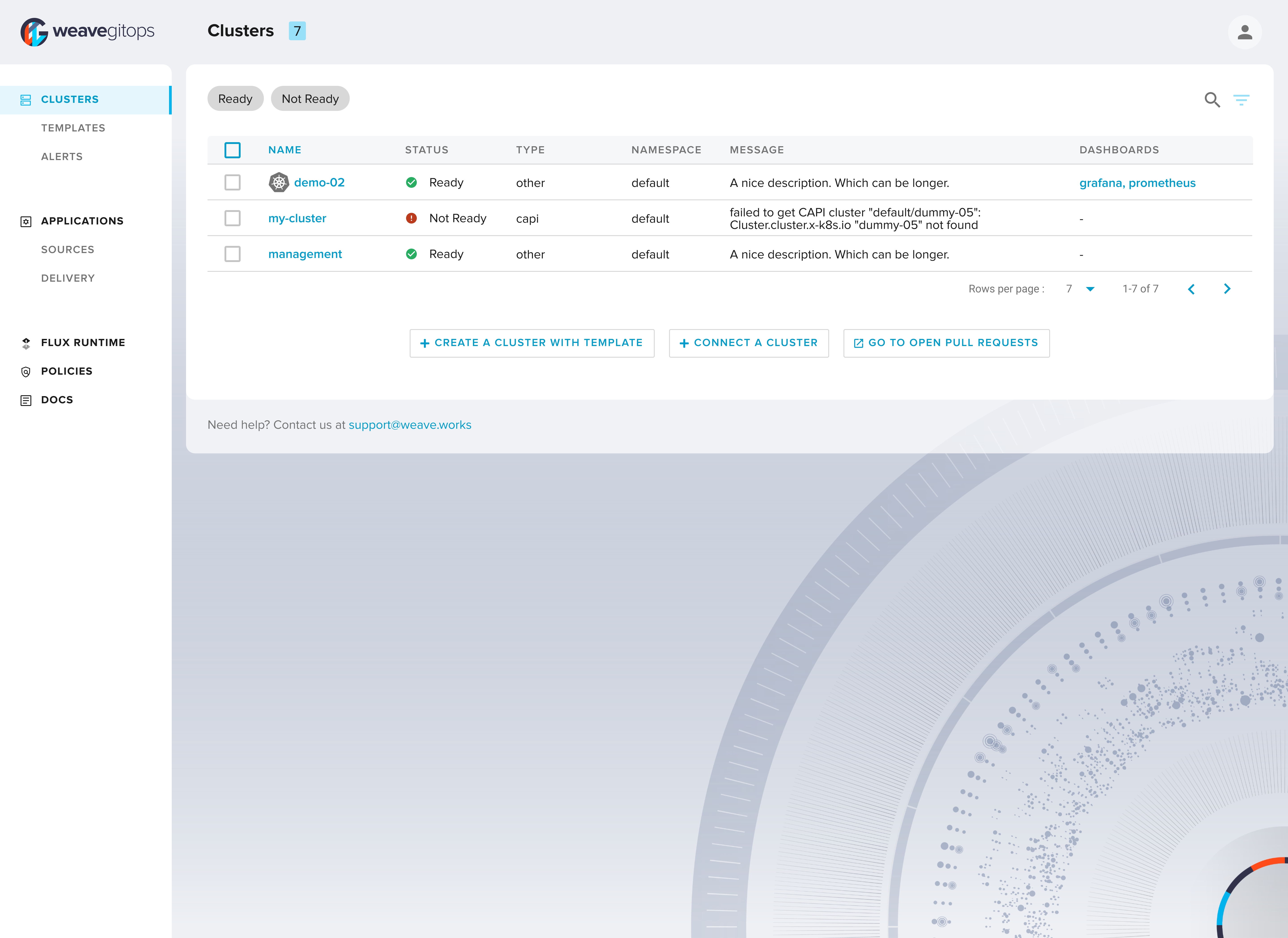The width and height of the screenshot is (1288, 938).
Task: Check the management row checkbox
Action: point(232,254)
